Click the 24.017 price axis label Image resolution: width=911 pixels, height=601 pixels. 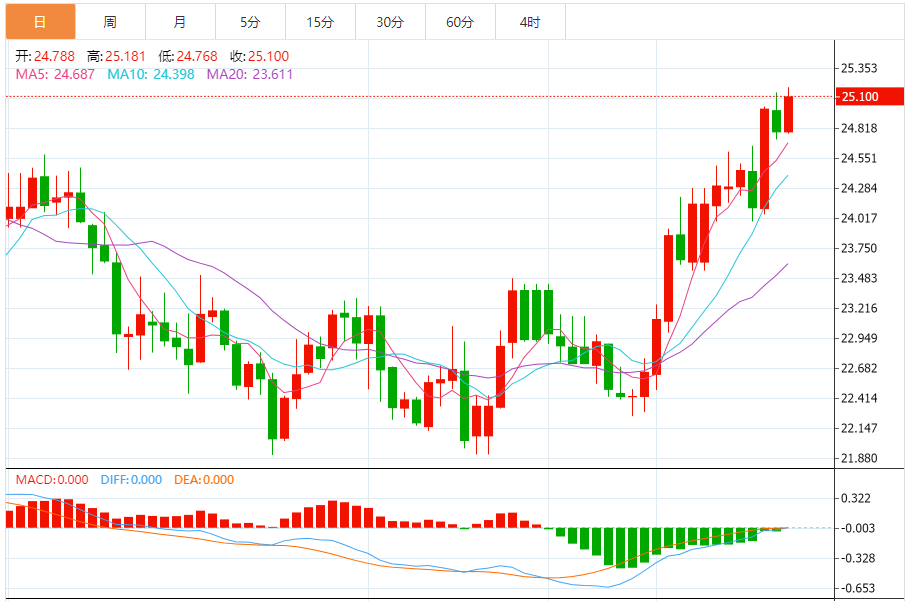coord(859,219)
